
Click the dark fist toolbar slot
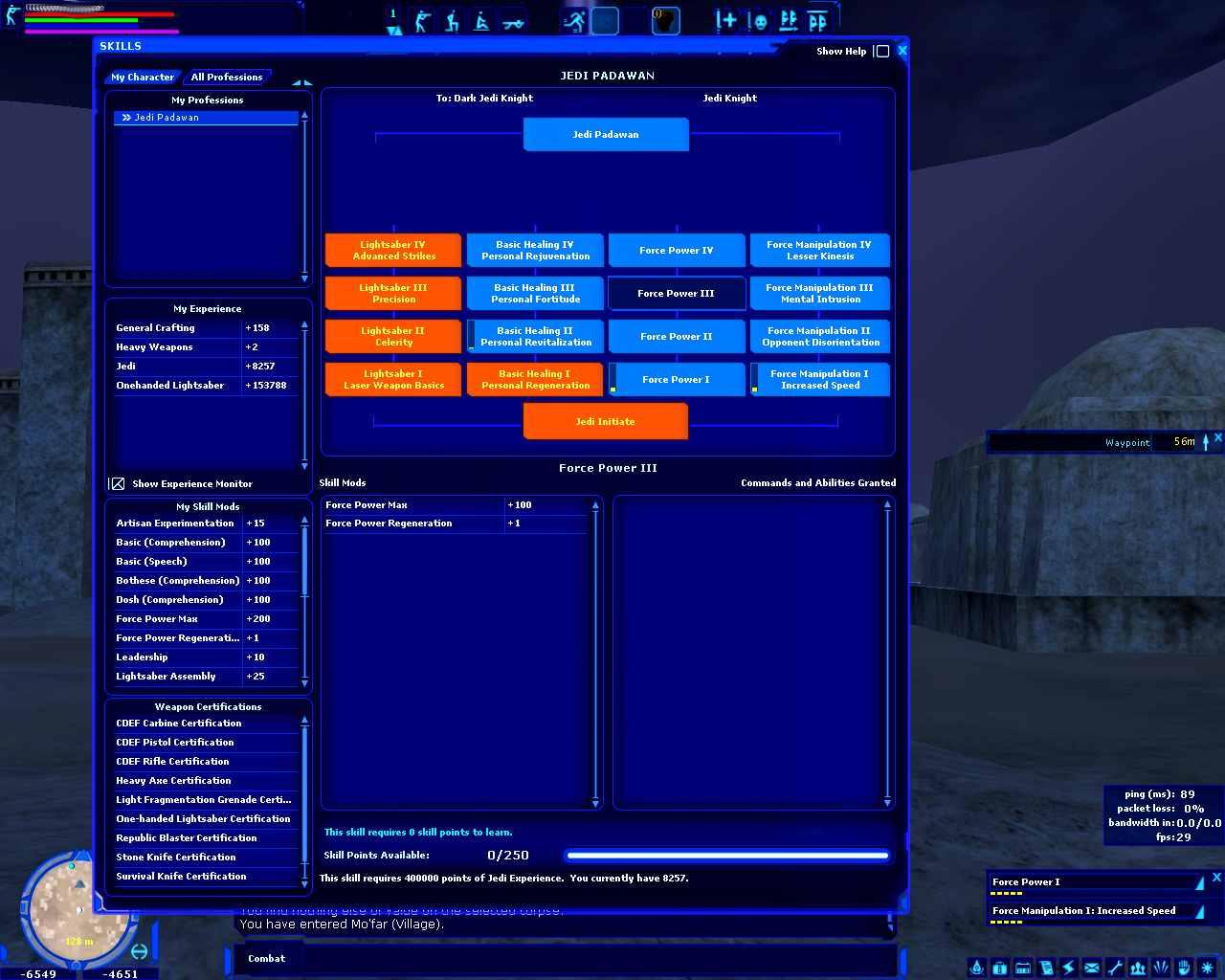point(665,21)
